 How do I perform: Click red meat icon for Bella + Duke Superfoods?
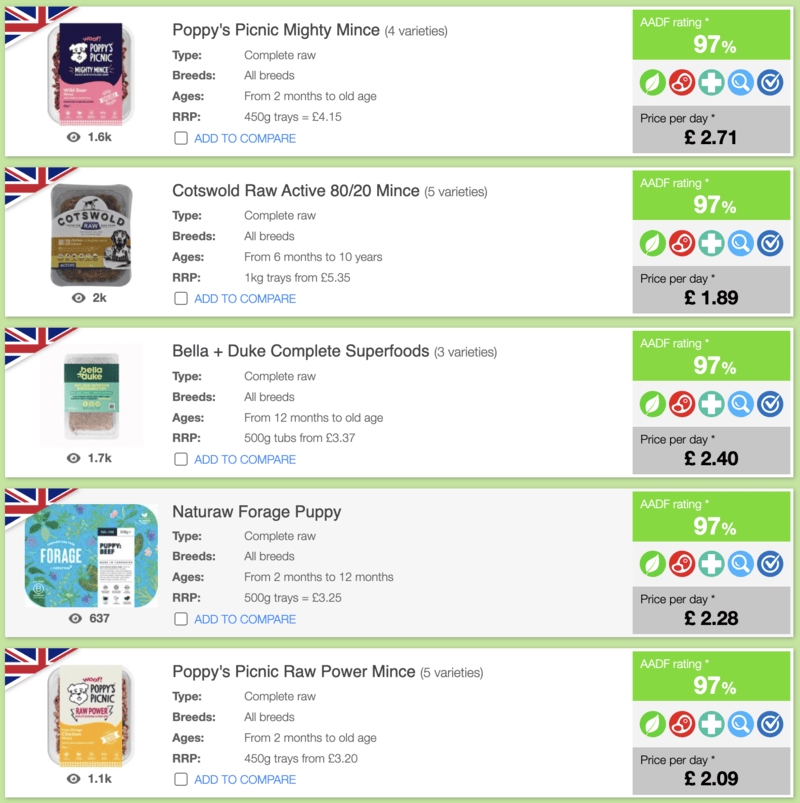pos(682,404)
